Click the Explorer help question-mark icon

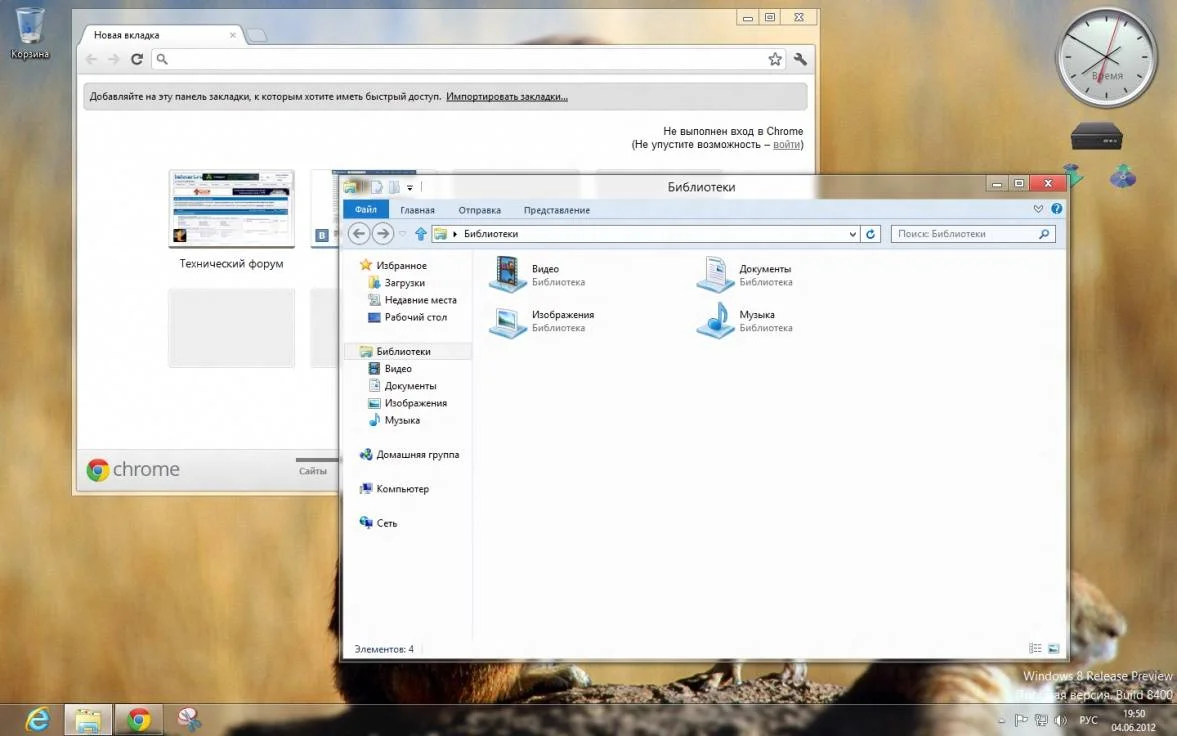click(1056, 209)
